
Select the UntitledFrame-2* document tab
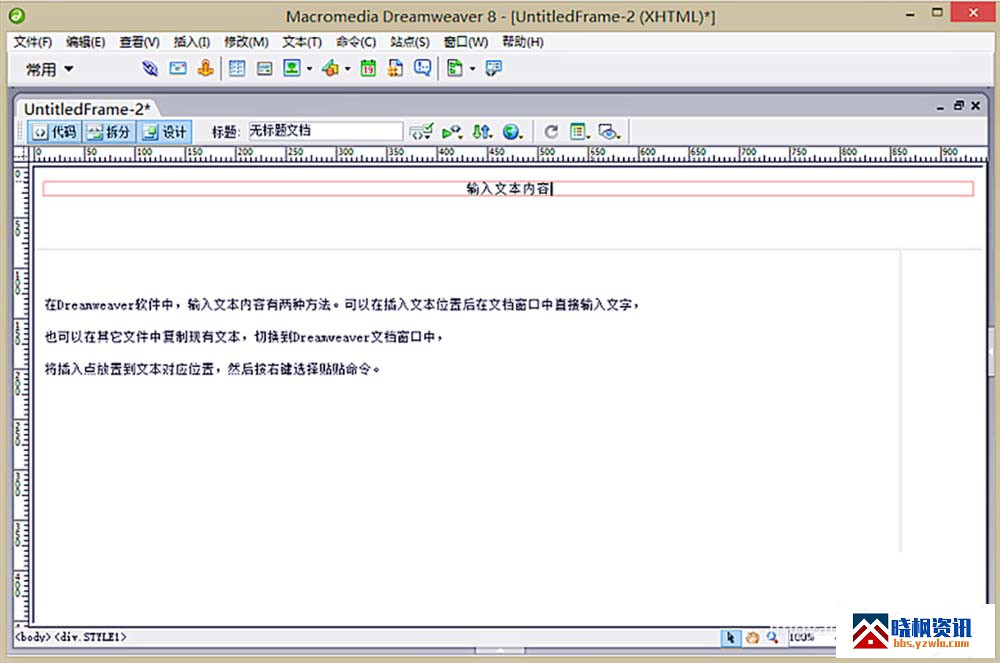tap(87, 109)
